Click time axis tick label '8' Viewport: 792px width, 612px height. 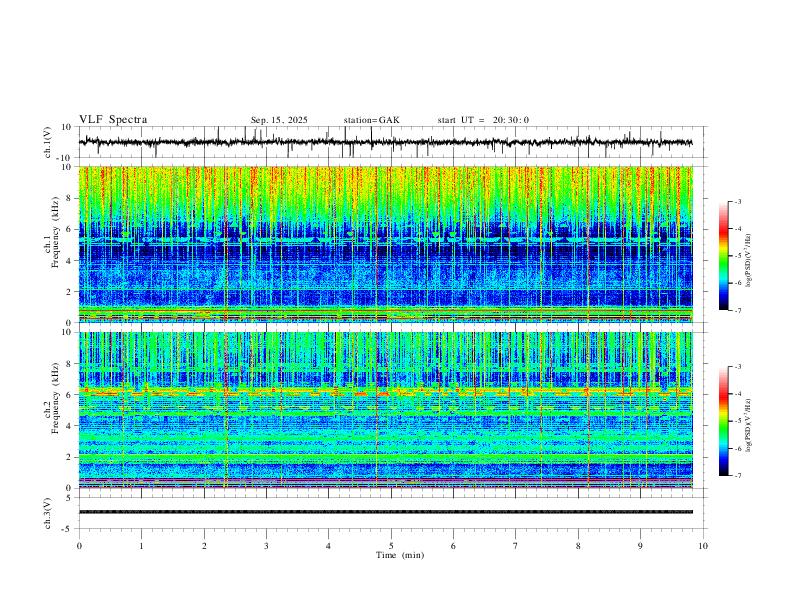(578, 546)
